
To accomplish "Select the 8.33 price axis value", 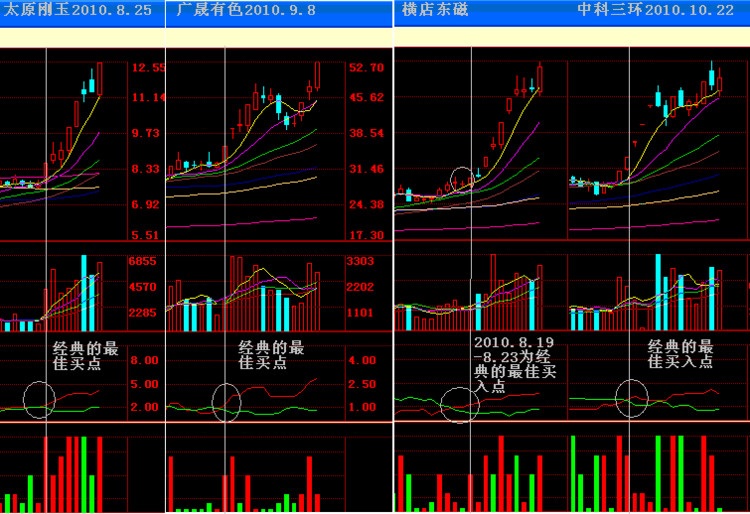I will (x=145, y=169).
